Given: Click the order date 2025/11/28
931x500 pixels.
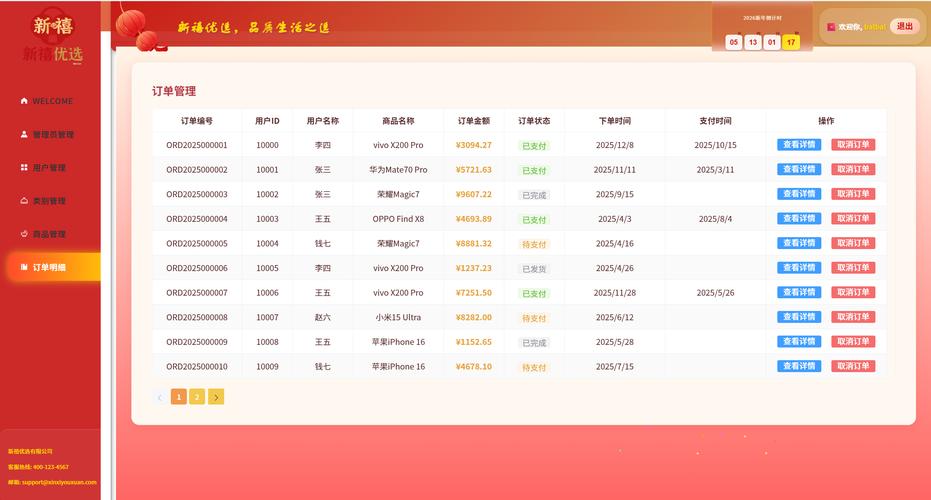Looking at the screenshot, I should coord(615,293).
